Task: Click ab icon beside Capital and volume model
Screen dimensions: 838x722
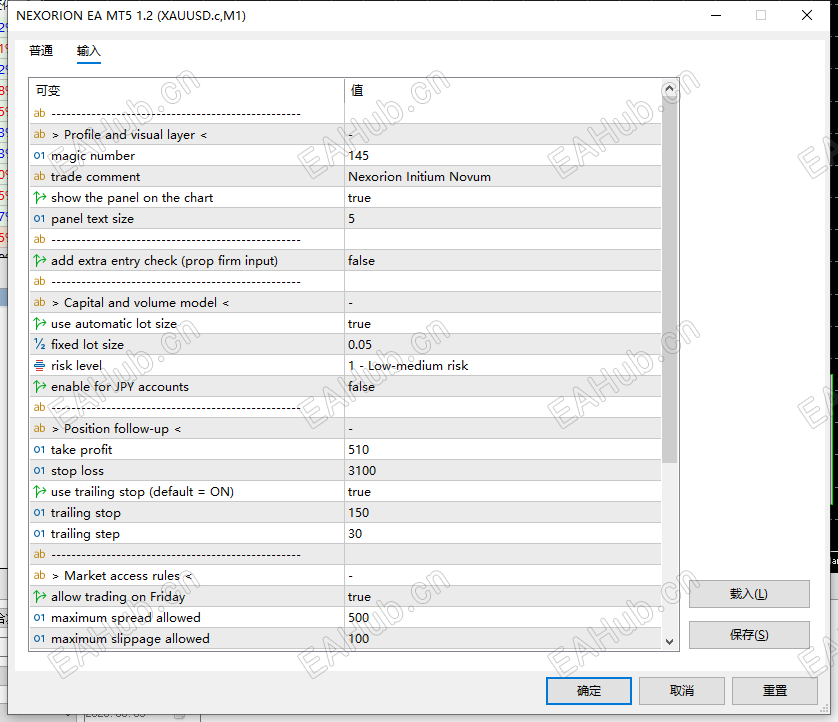Action: coord(39,302)
